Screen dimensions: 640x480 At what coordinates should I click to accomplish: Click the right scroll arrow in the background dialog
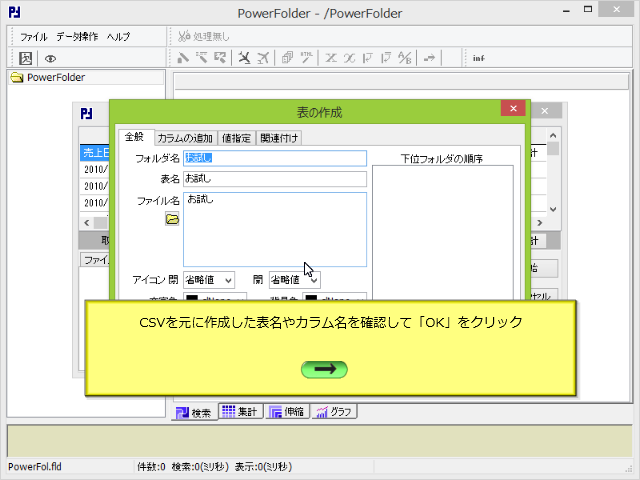pos(540,223)
